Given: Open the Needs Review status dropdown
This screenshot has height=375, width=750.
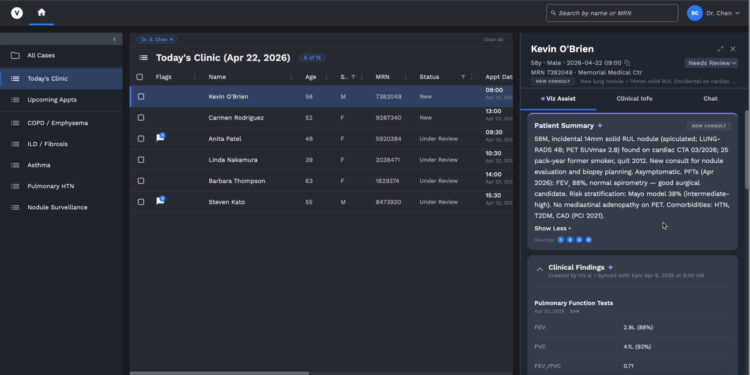Looking at the screenshot, I should tap(711, 63).
